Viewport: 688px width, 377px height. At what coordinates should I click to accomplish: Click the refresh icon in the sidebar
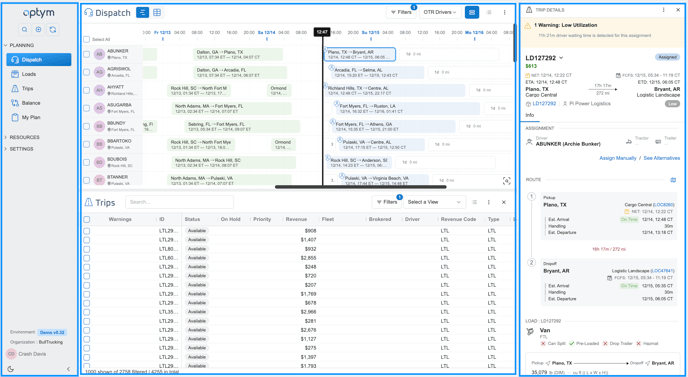tap(53, 29)
